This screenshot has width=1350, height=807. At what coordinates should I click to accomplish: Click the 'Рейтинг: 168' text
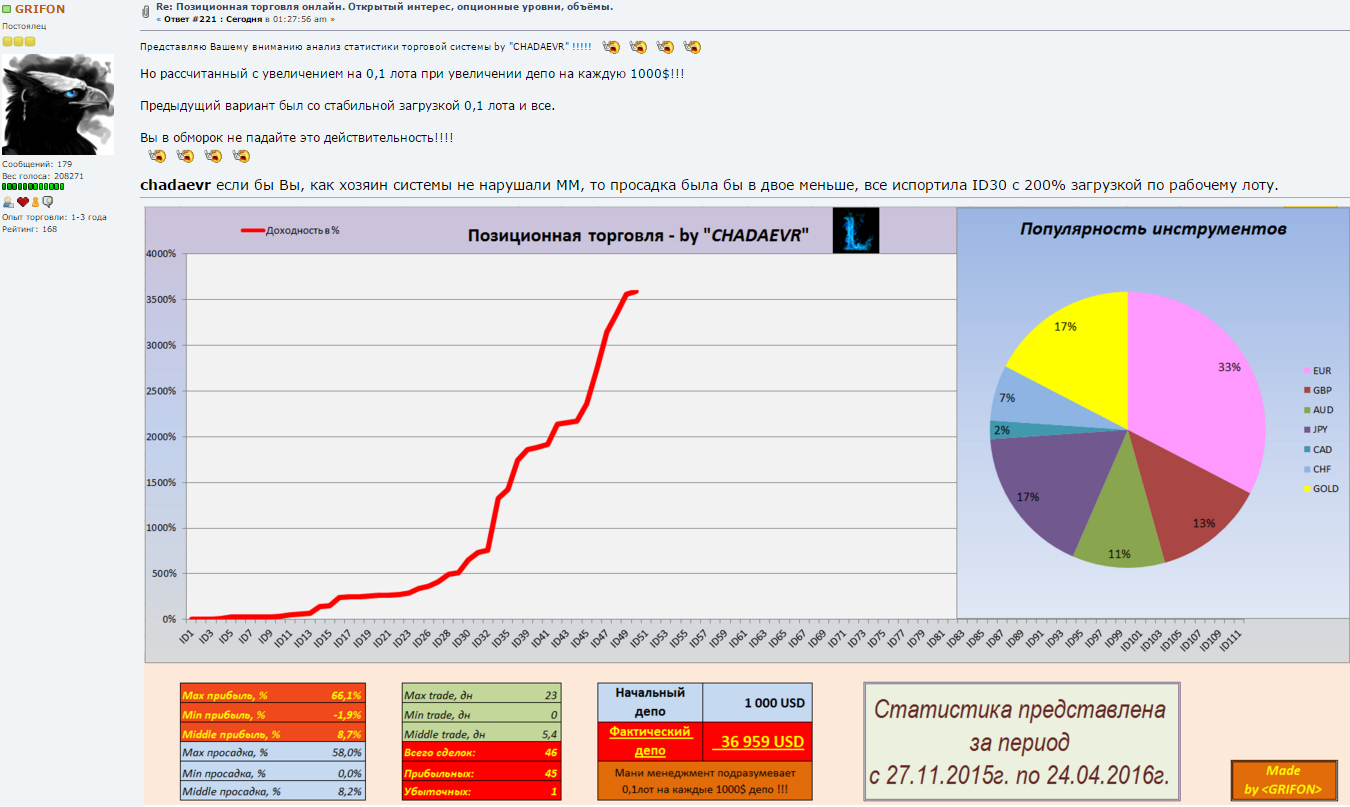(x=30, y=229)
